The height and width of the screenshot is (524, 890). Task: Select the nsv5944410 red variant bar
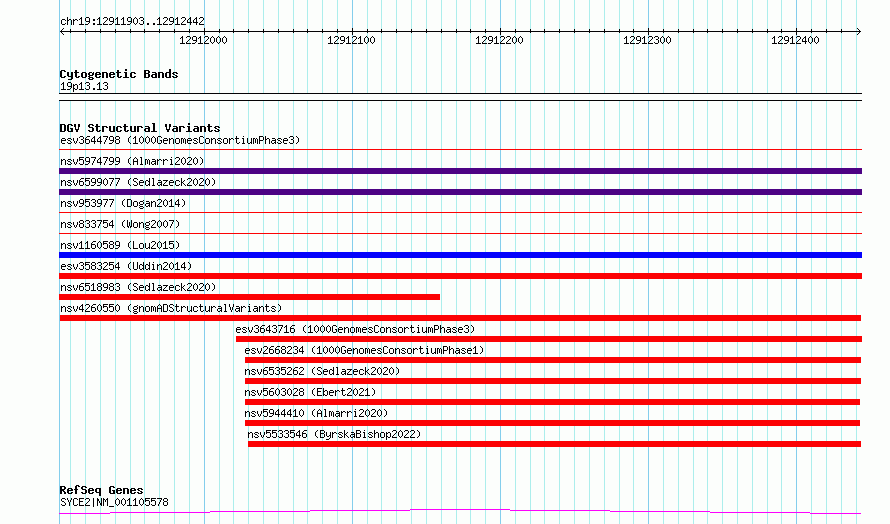(x=552, y=423)
